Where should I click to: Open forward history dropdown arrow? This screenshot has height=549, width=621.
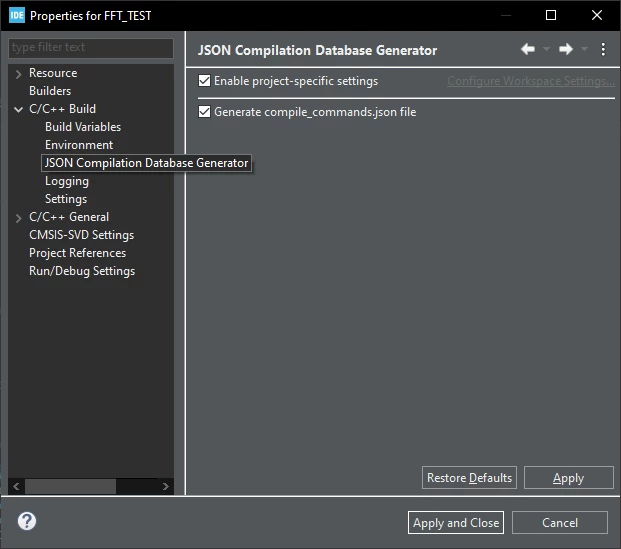584,49
